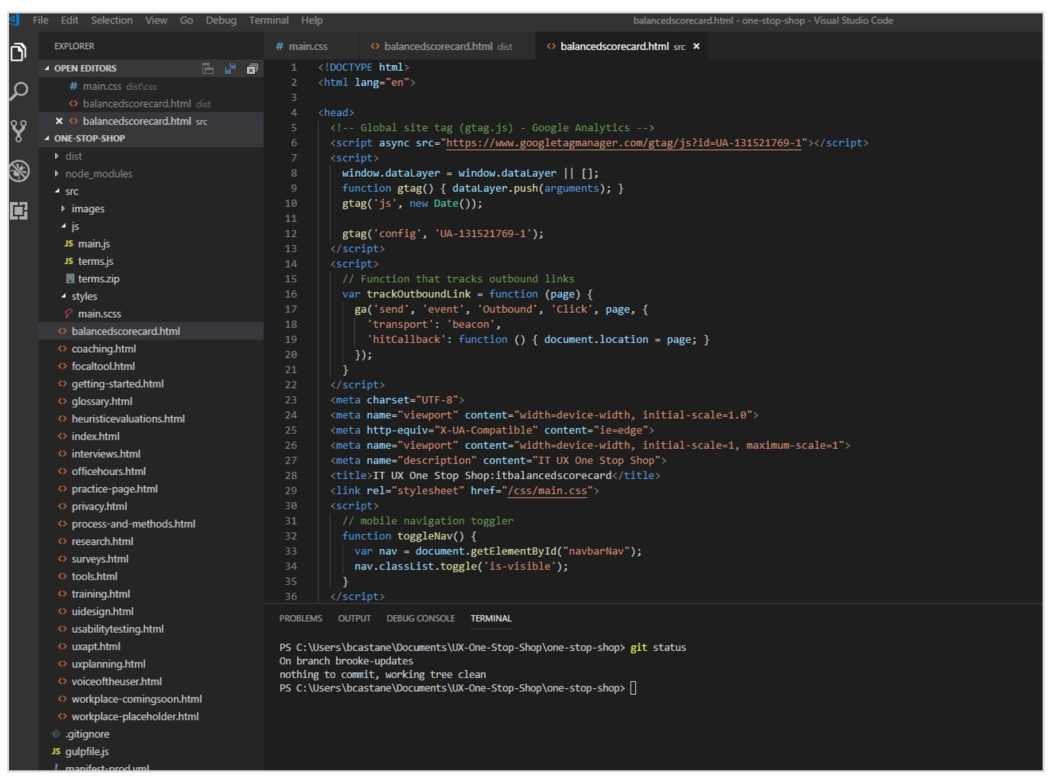Click Close All Editors icon

pos(252,68)
